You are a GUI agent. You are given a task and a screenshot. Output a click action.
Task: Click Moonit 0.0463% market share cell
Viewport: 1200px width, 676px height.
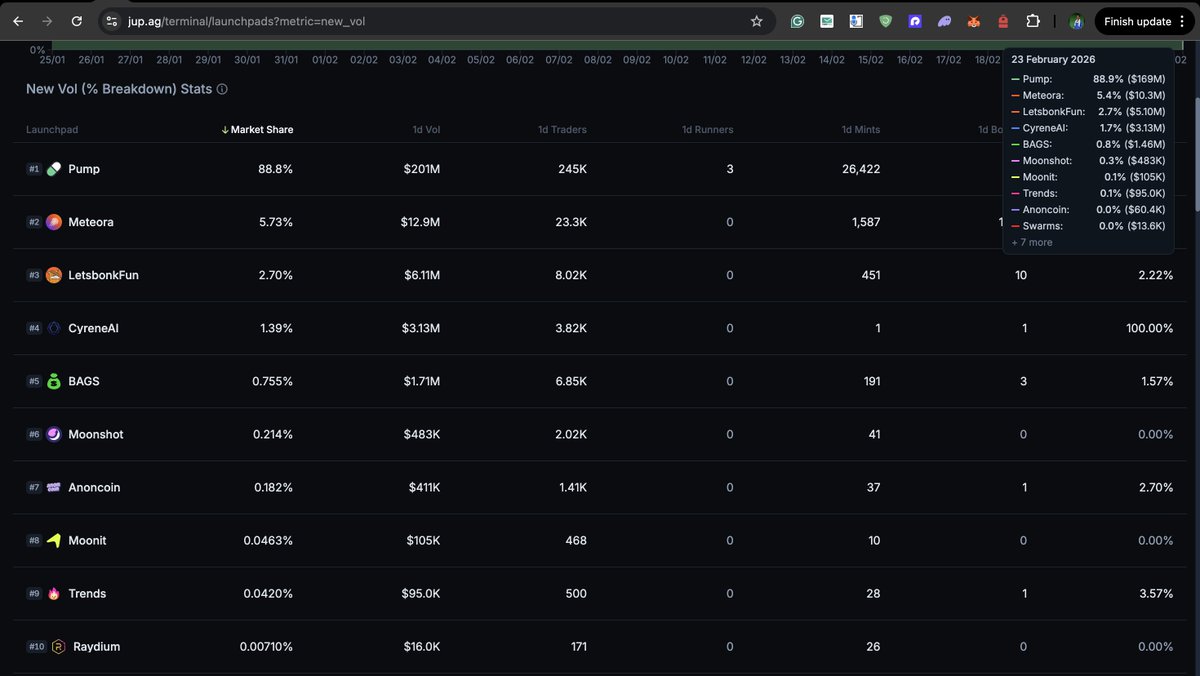pos(268,540)
